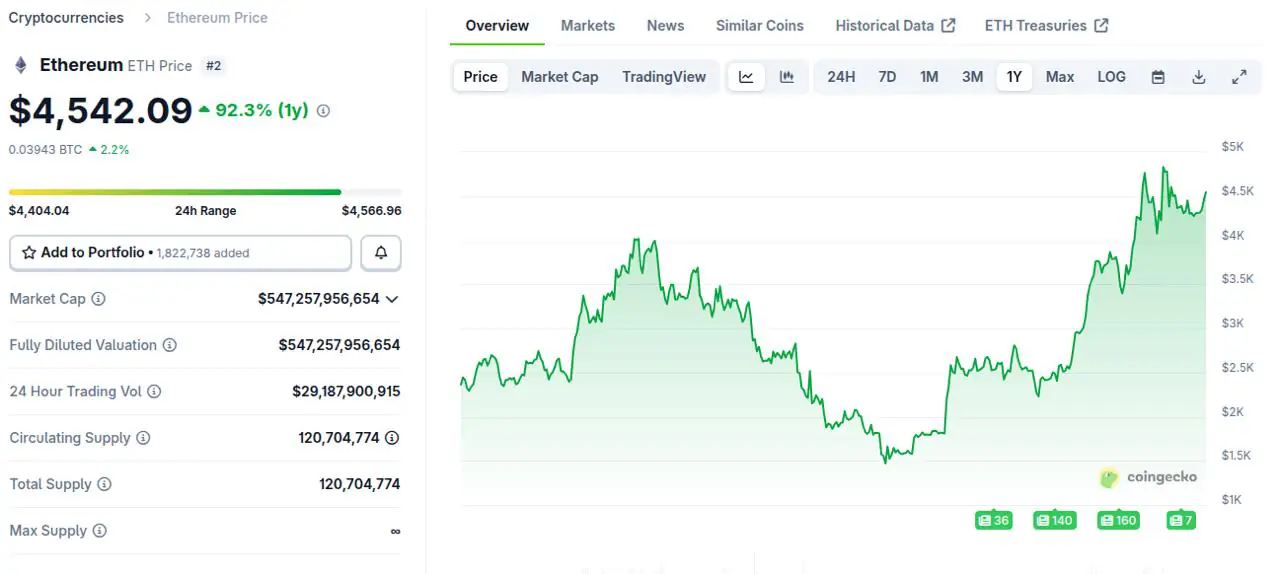The height and width of the screenshot is (574, 1280).
Task: Click the 24h Range progress bar
Action: [x=205, y=192]
